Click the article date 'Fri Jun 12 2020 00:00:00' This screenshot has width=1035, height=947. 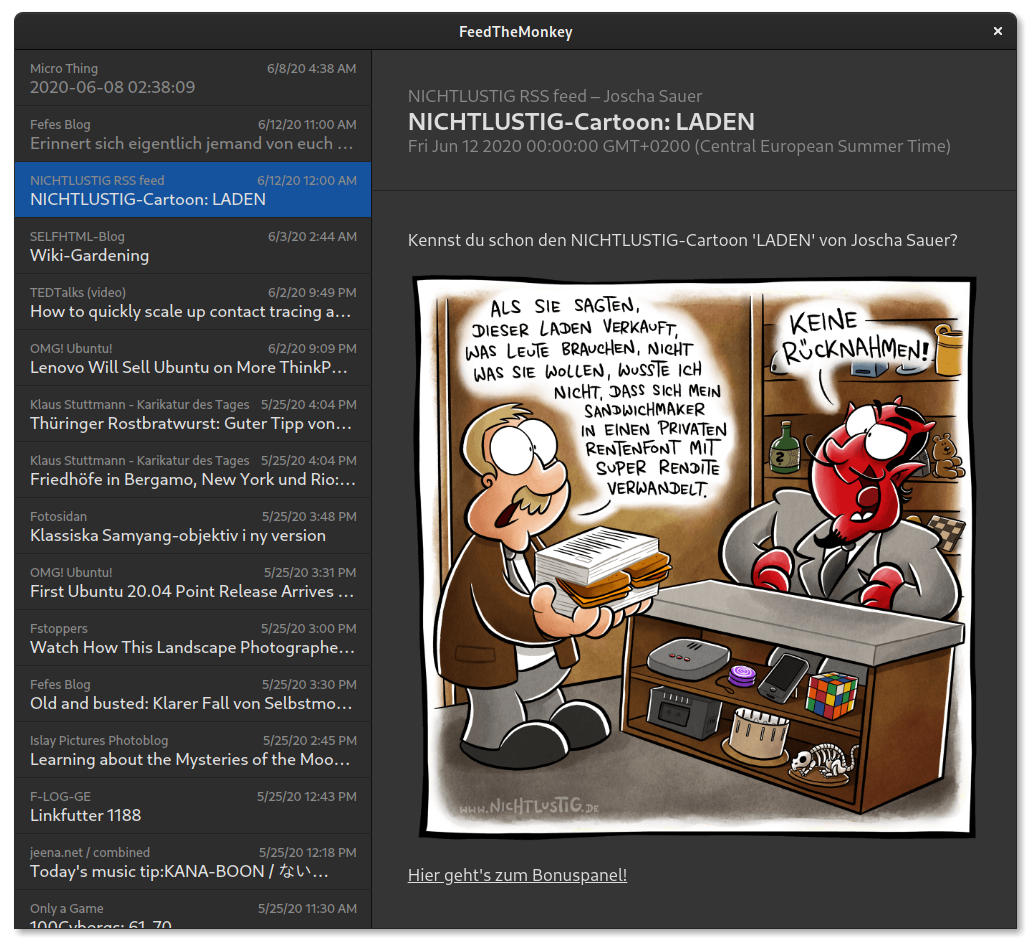pos(503,147)
